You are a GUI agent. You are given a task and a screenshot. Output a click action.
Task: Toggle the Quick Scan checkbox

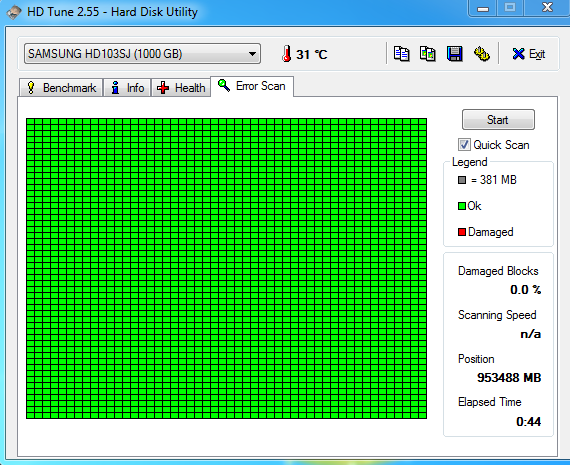(x=464, y=145)
